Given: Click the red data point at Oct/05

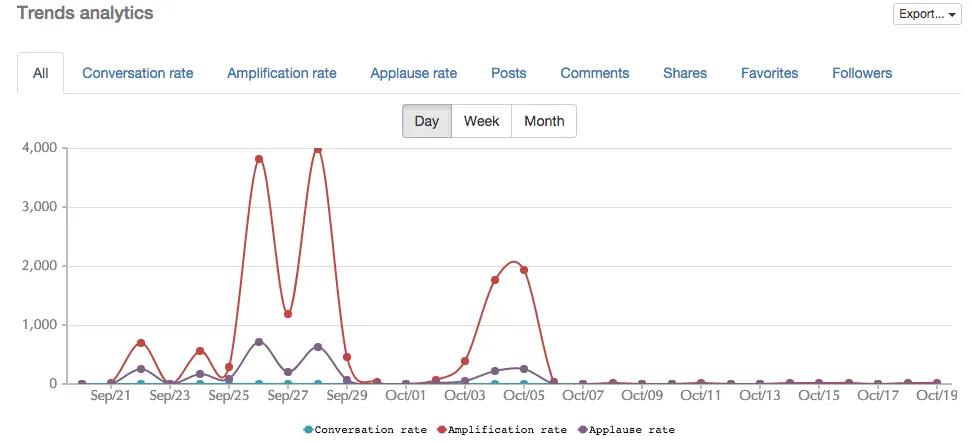Looking at the screenshot, I should [524, 270].
